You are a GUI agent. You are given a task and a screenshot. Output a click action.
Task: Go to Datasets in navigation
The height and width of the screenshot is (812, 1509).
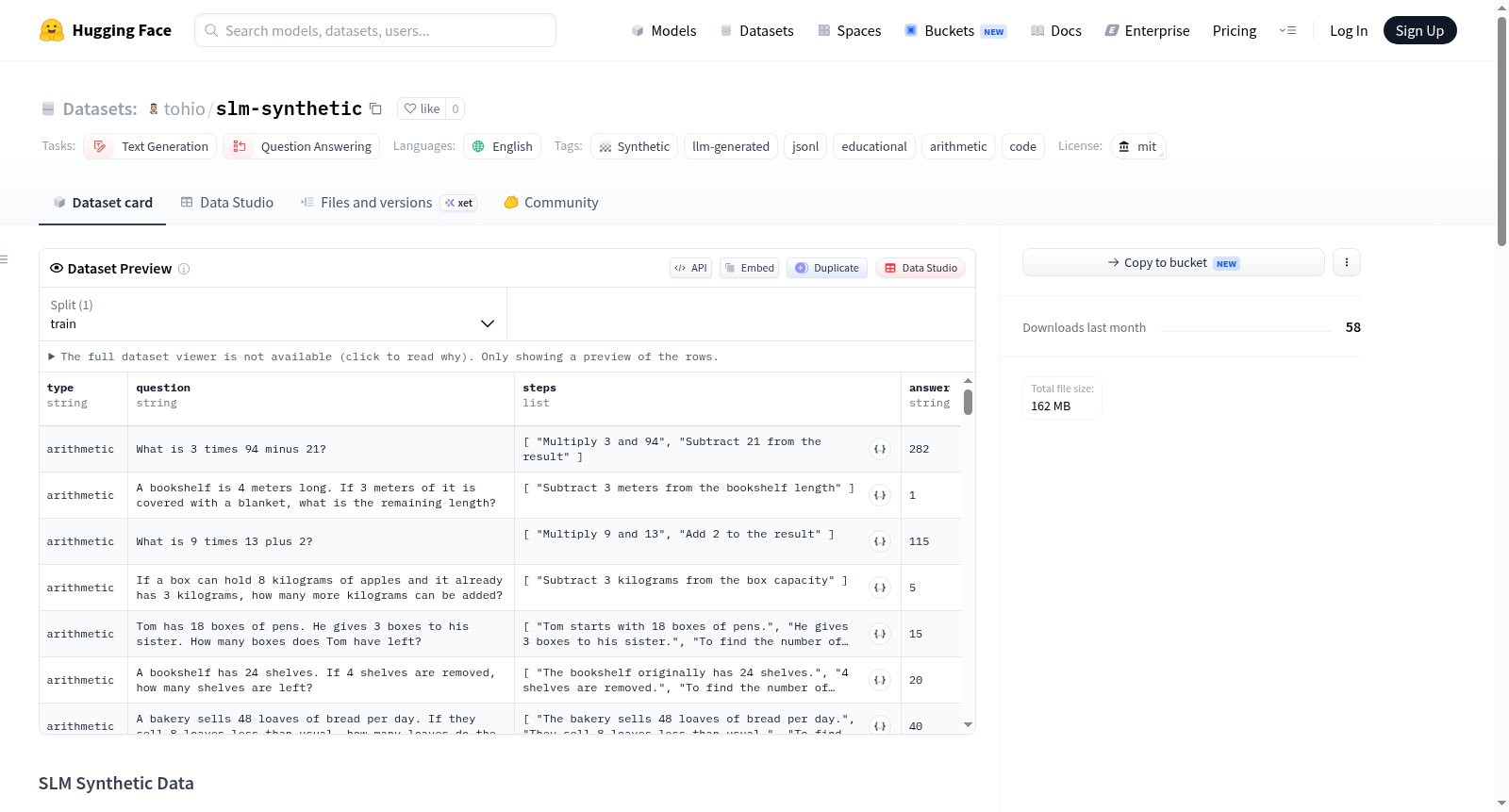point(757,30)
